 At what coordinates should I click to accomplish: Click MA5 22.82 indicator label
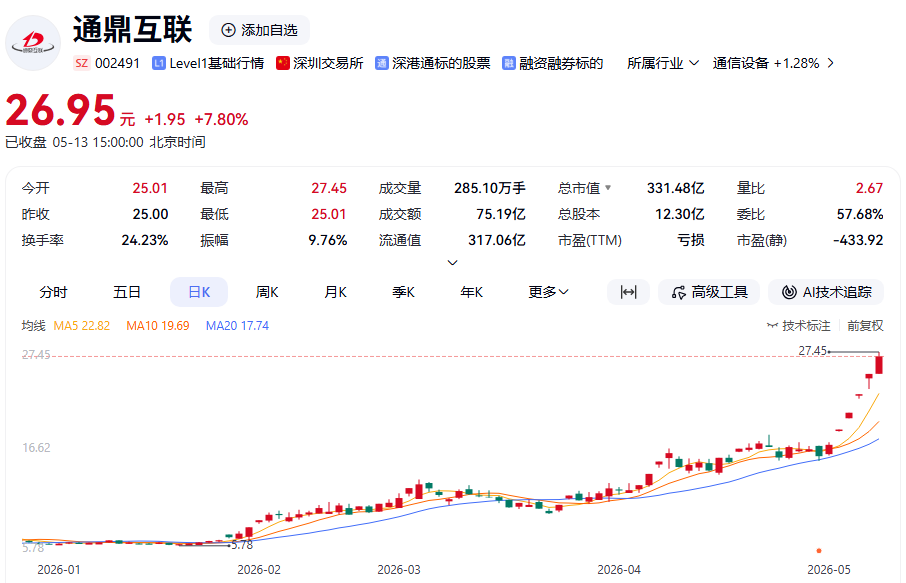pos(81,325)
